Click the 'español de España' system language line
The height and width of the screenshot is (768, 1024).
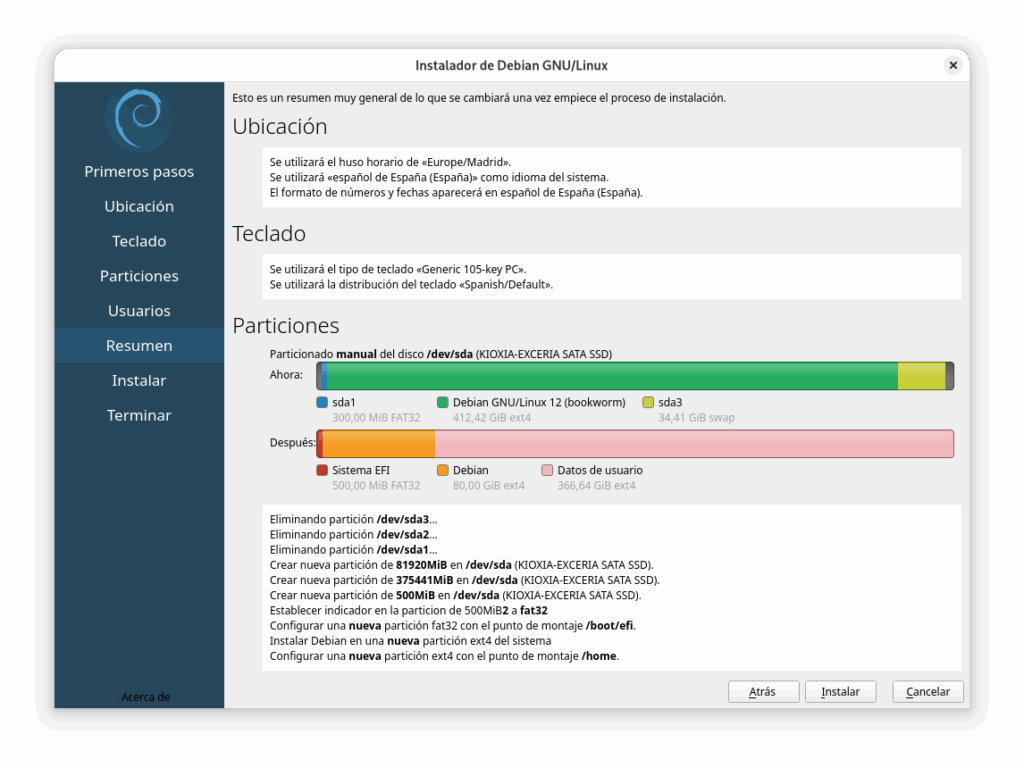coord(439,177)
